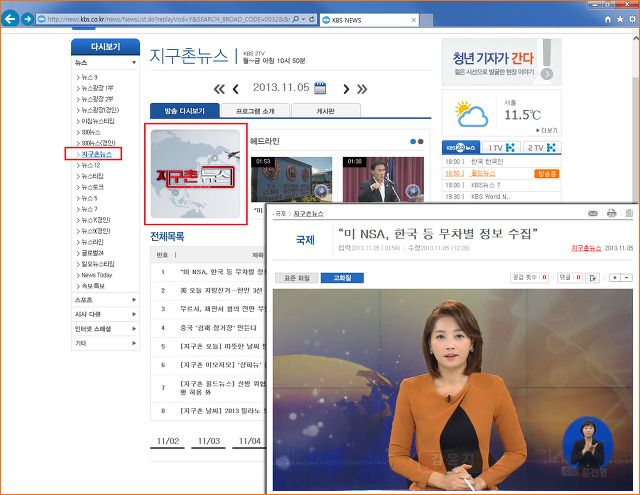Open the browser Tools gear icon
This screenshot has width=640, height=495.
[x=632, y=19]
